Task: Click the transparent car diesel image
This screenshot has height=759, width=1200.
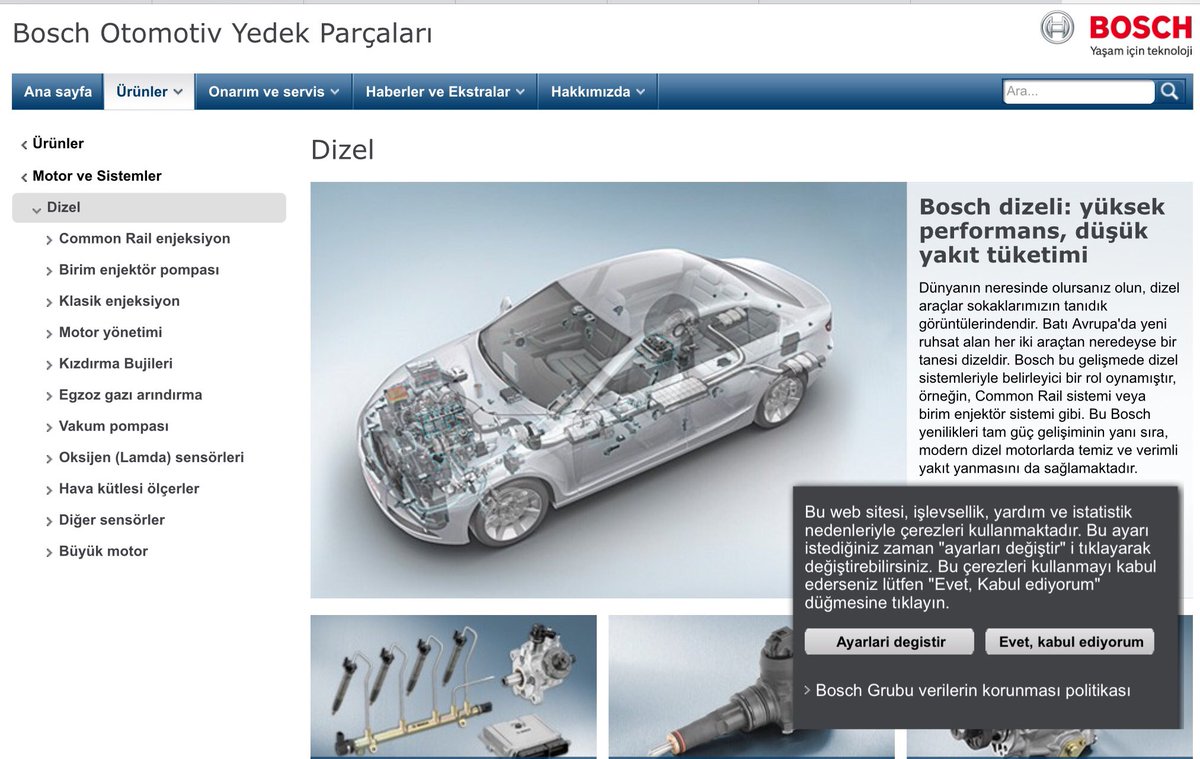Action: point(609,390)
